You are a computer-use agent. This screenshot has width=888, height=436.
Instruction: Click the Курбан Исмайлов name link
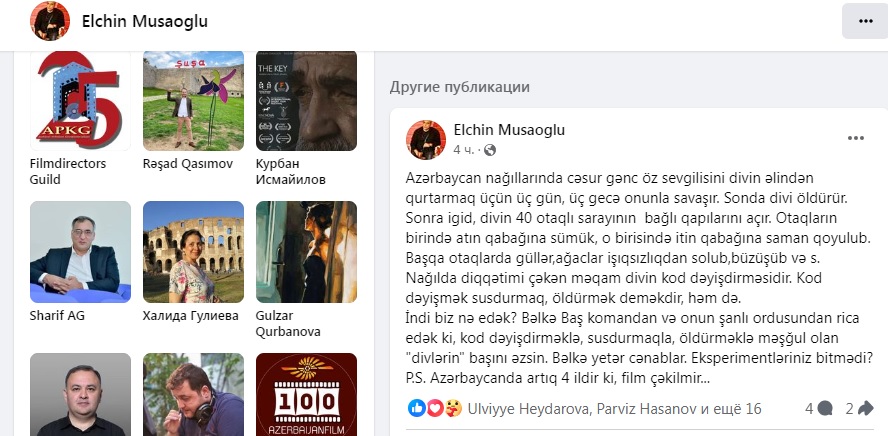pos(285,172)
